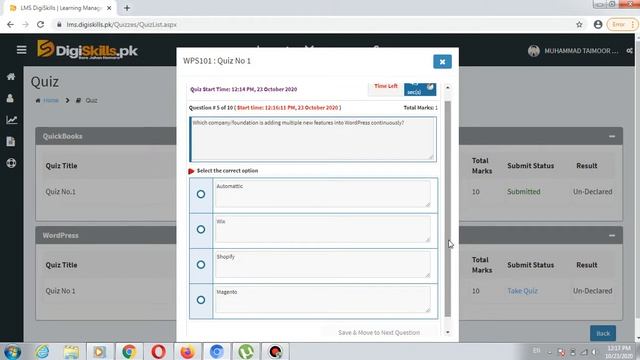Open the user profile icon in sidebar
The height and width of the screenshot is (360, 640).
(10, 98)
